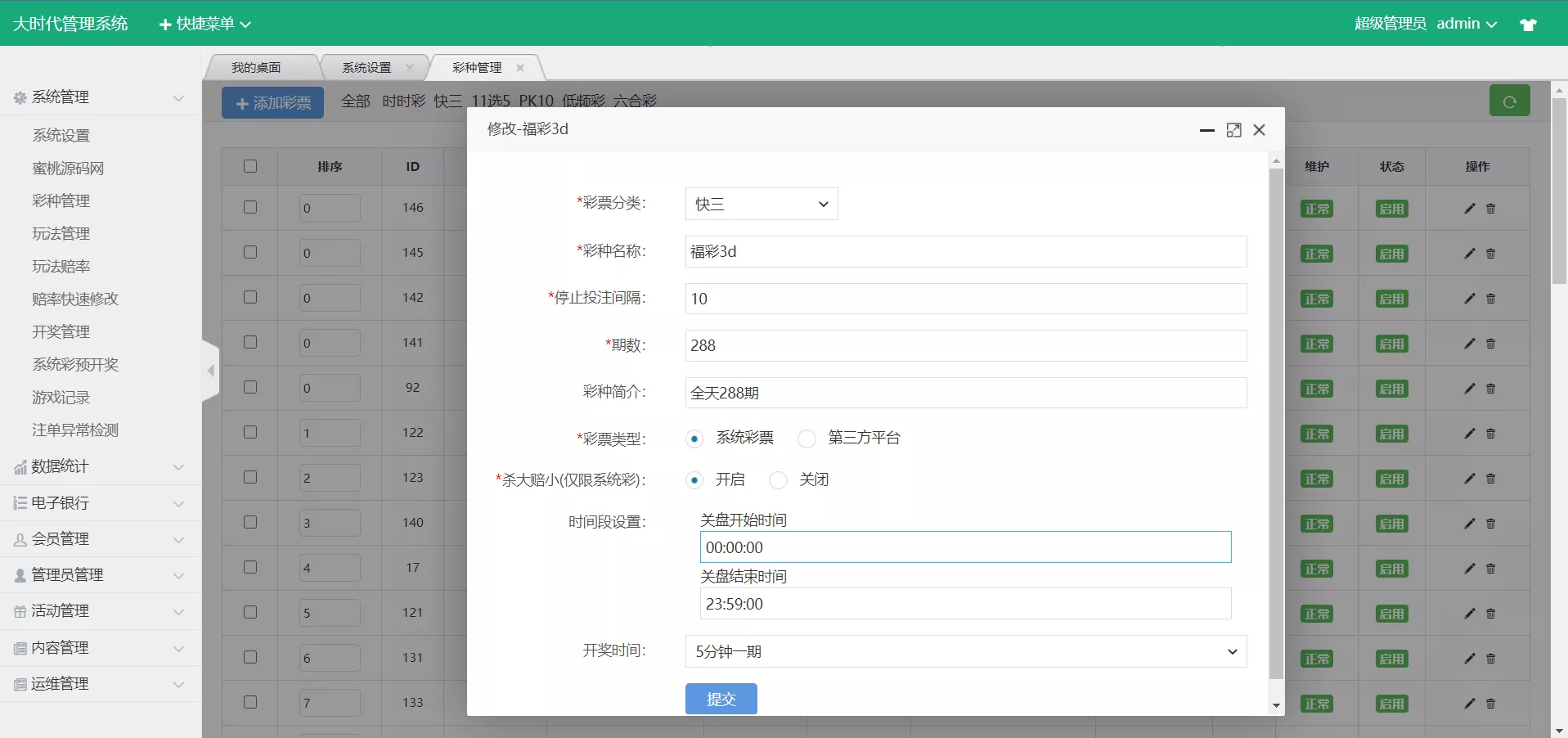Collapse the sidebar using the arrow handle
The image size is (1568, 738).
[210, 371]
